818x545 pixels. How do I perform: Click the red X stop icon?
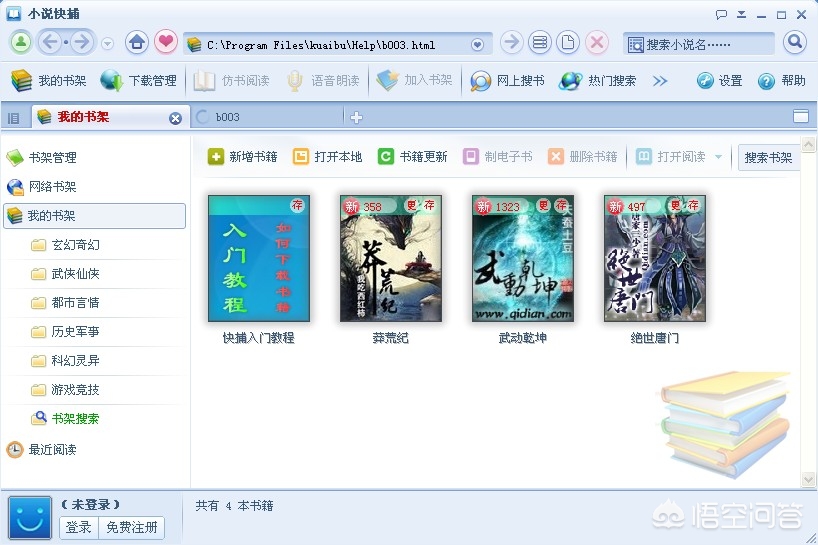tap(597, 42)
